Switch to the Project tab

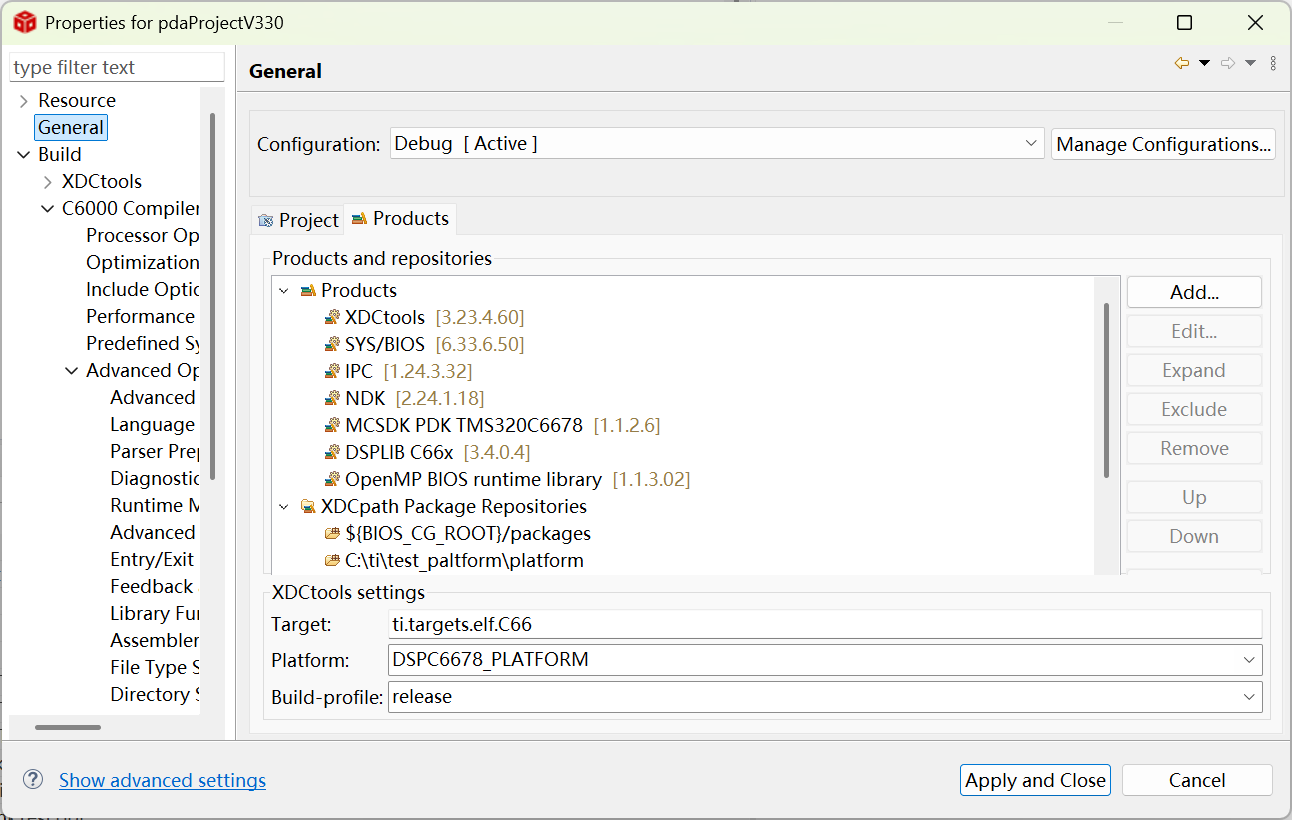coord(297,220)
